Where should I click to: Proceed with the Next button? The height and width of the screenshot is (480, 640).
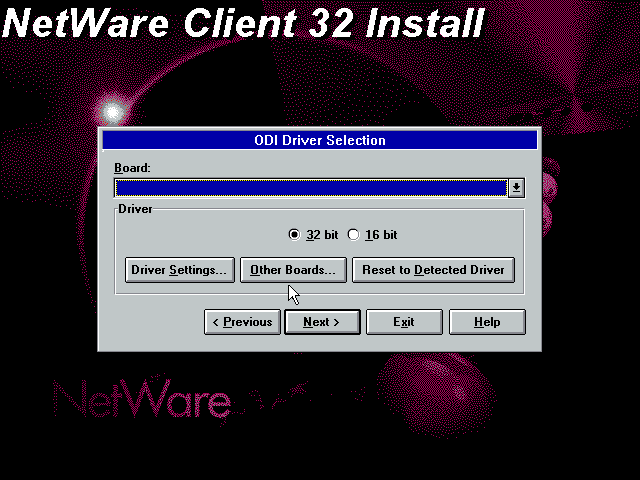point(322,322)
